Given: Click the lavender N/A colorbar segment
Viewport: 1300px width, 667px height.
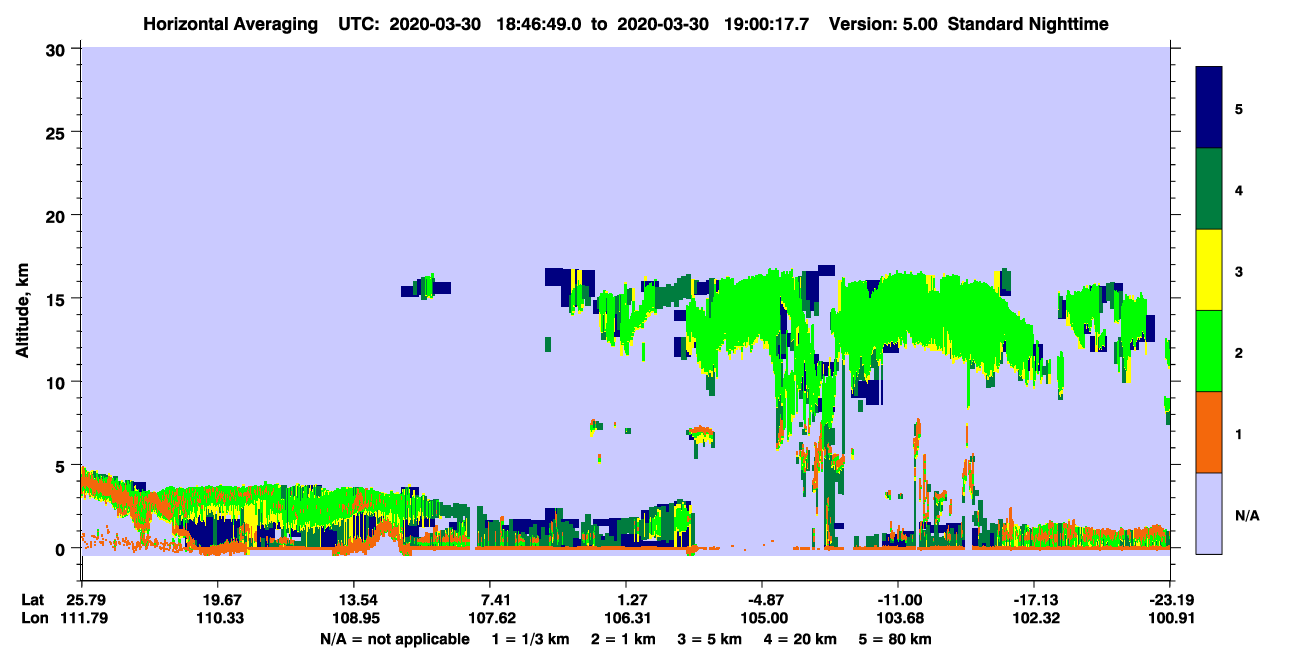Looking at the screenshot, I should point(1209,513).
